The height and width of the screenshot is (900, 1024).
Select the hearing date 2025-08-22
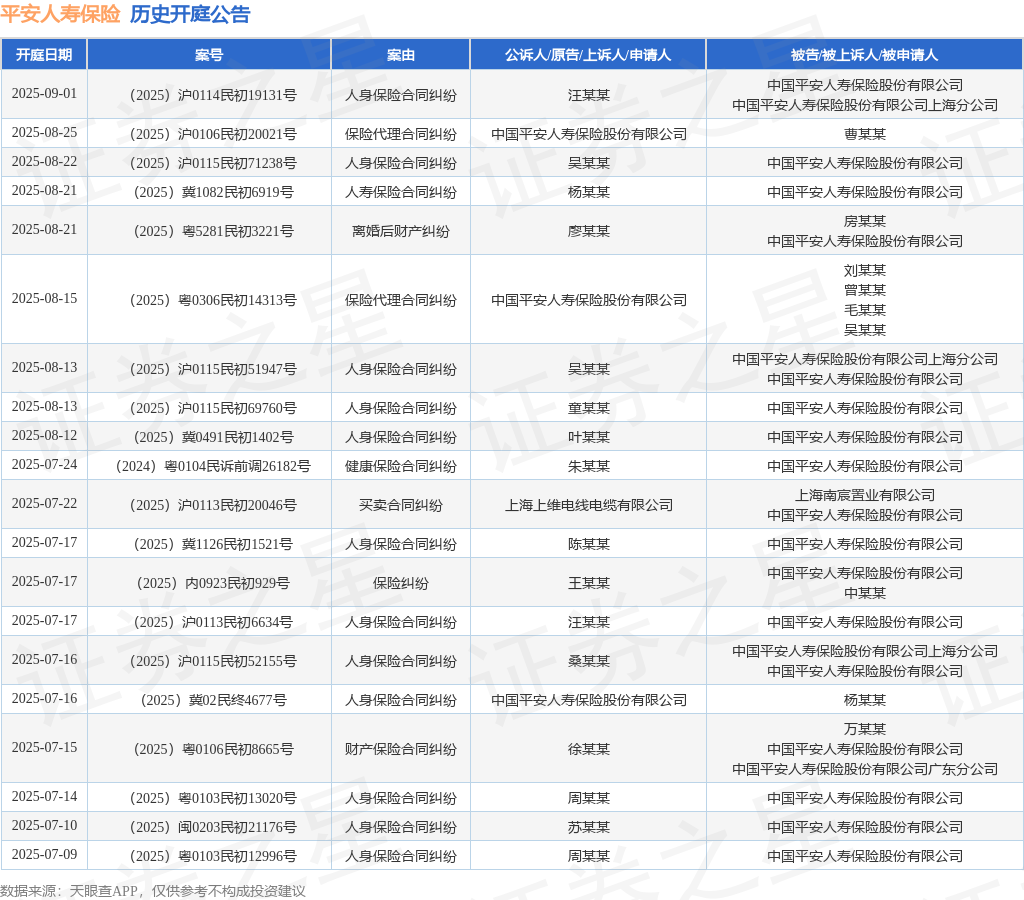(x=44, y=161)
